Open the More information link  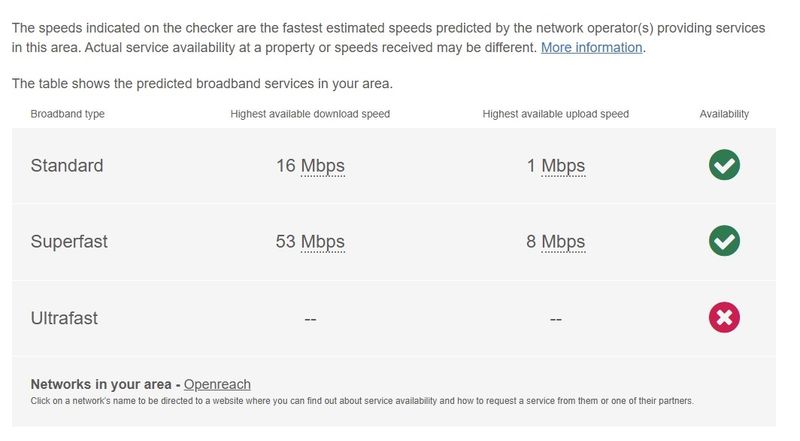click(x=591, y=47)
